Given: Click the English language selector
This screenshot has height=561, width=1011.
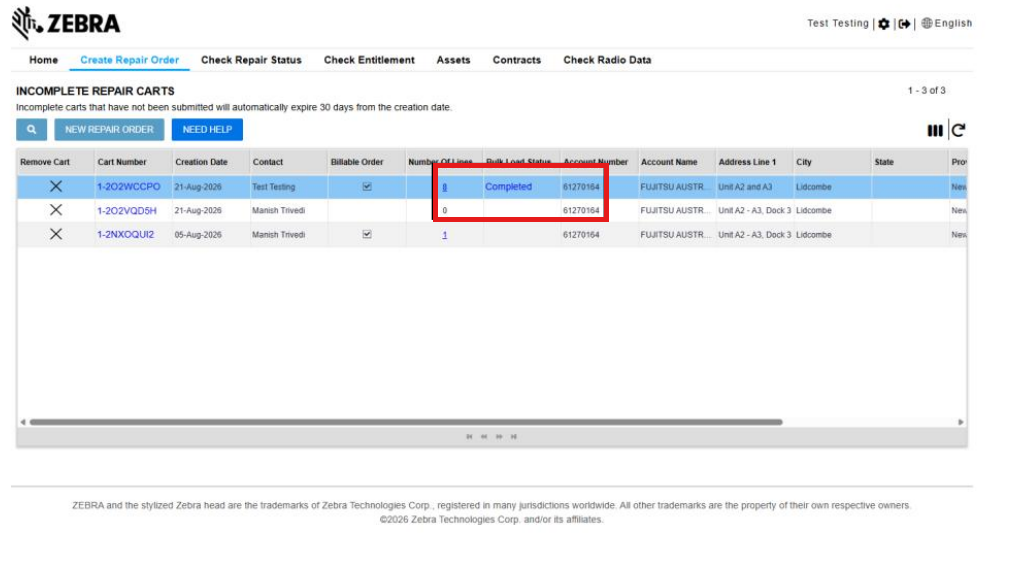Looking at the screenshot, I should 953,23.
